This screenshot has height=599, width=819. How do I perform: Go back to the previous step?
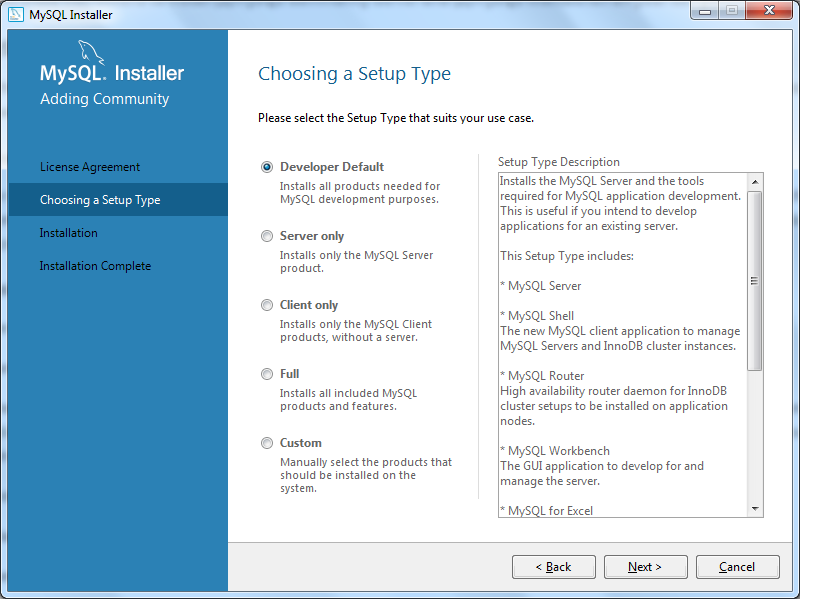(553, 566)
